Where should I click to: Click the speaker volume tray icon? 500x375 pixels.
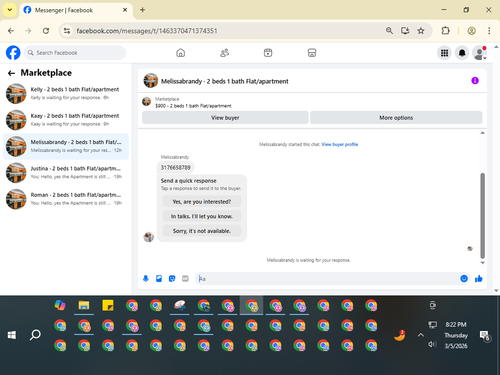[x=432, y=344]
